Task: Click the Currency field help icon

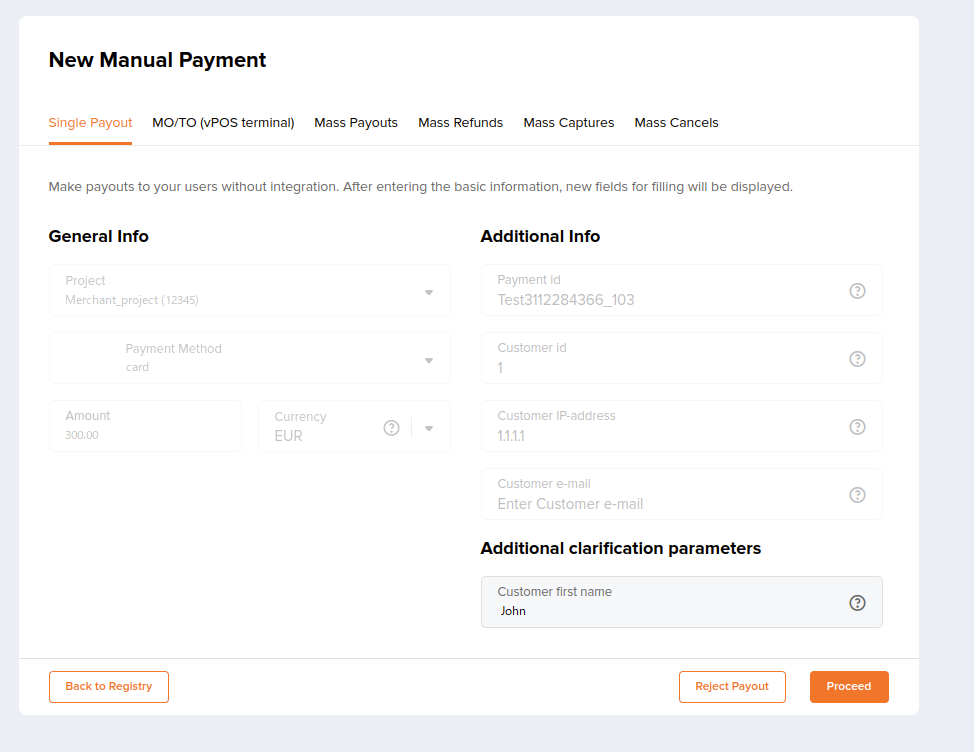Action: pos(391,428)
